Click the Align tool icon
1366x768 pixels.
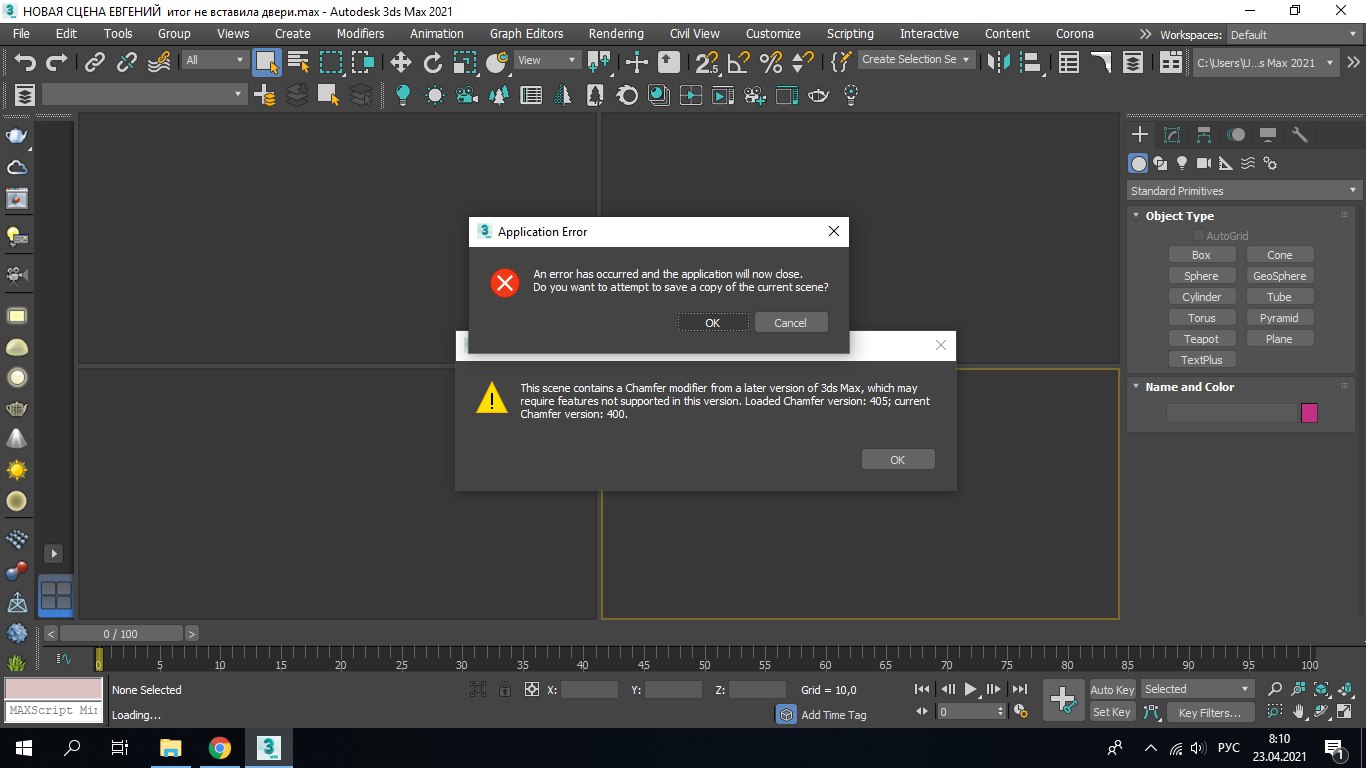click(x=1032, y=62)
